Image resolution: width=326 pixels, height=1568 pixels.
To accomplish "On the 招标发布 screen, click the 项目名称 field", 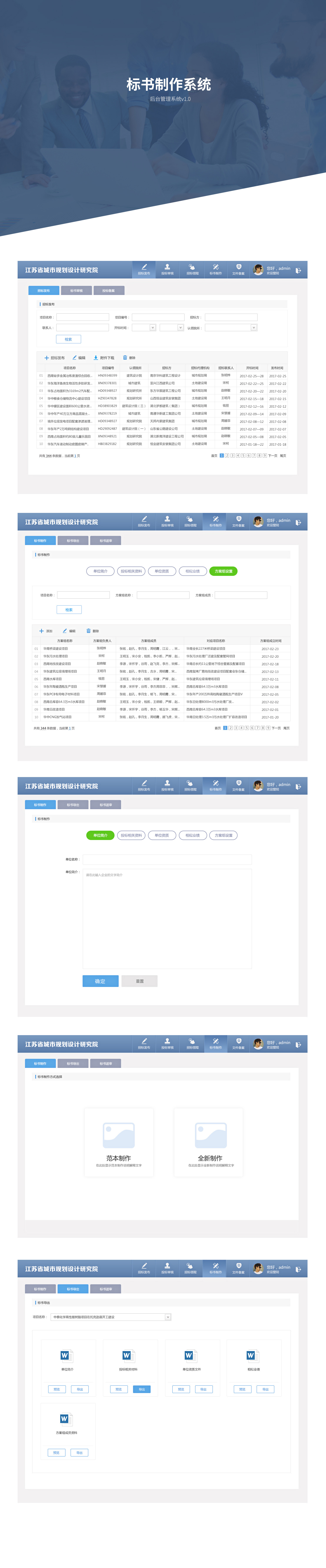I will coord(83,317).
